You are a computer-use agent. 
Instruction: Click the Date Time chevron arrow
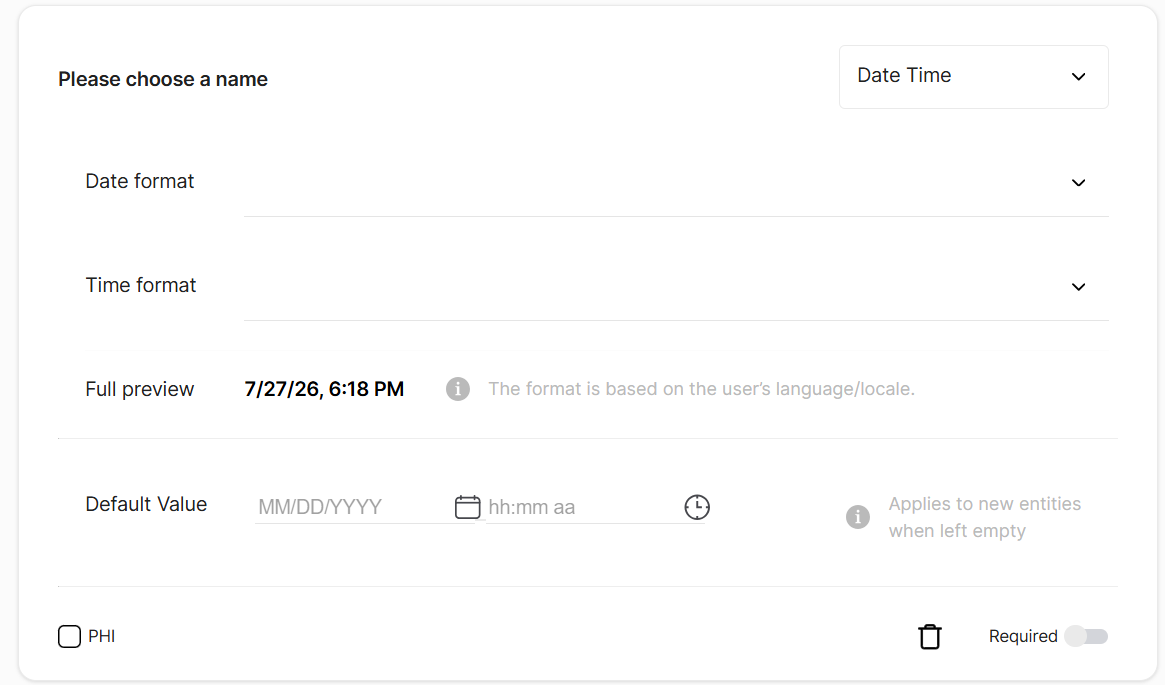1078,77
